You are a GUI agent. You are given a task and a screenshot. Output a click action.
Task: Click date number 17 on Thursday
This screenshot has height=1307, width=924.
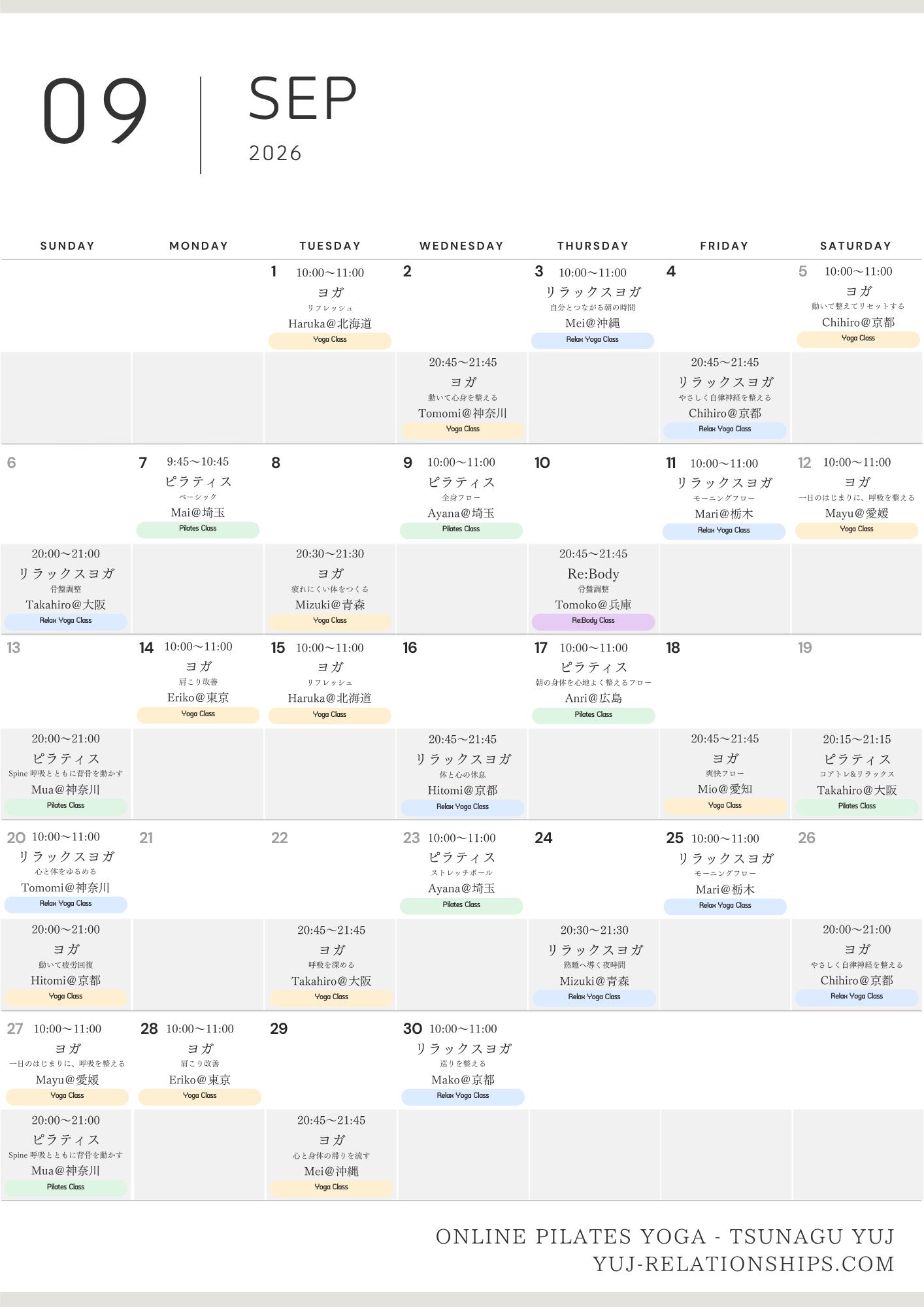[541, 648]
